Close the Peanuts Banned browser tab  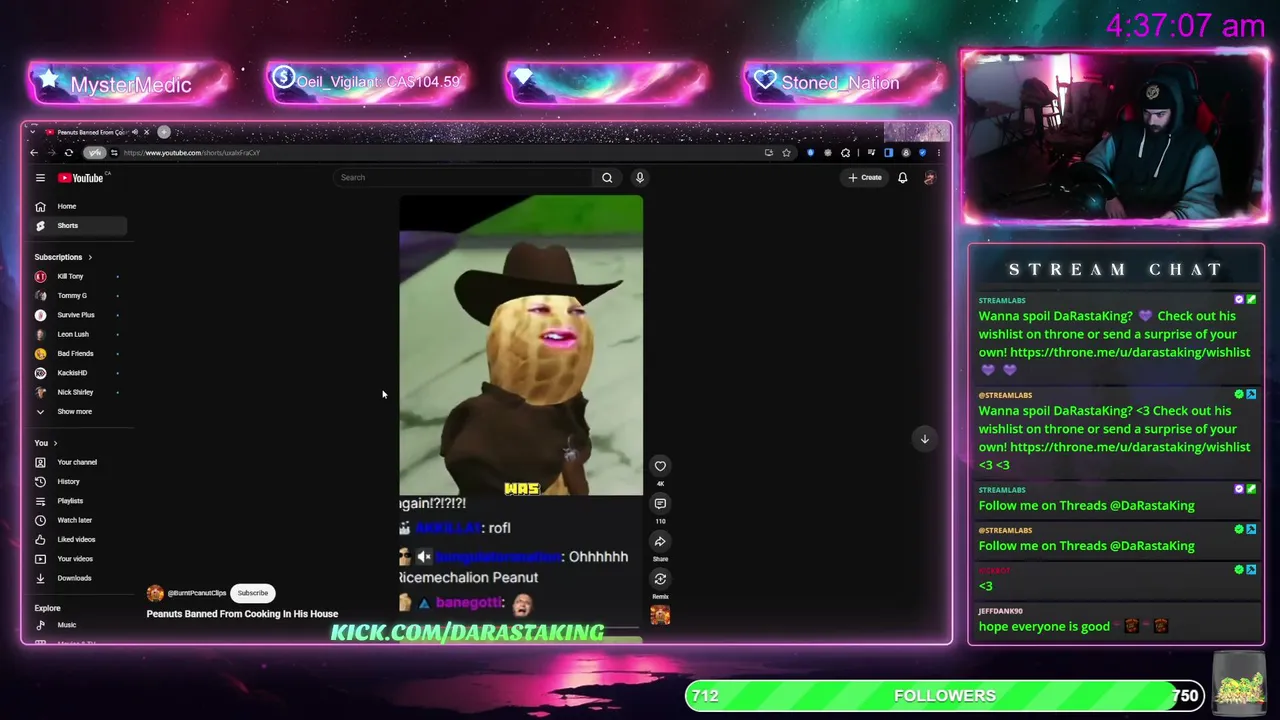[x=146, y=132]
